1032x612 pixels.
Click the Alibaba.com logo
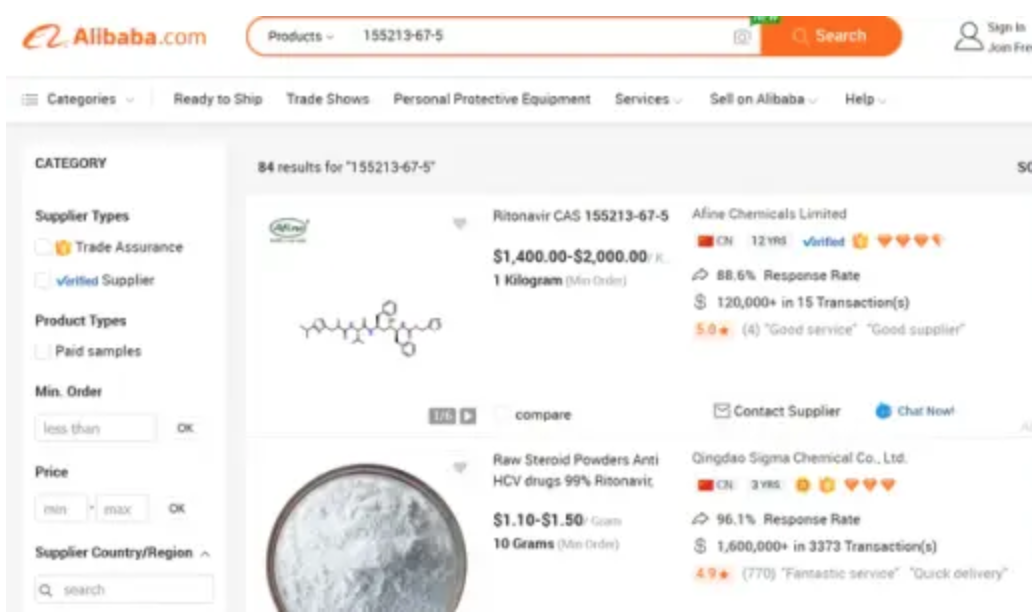tap(115, 37)
